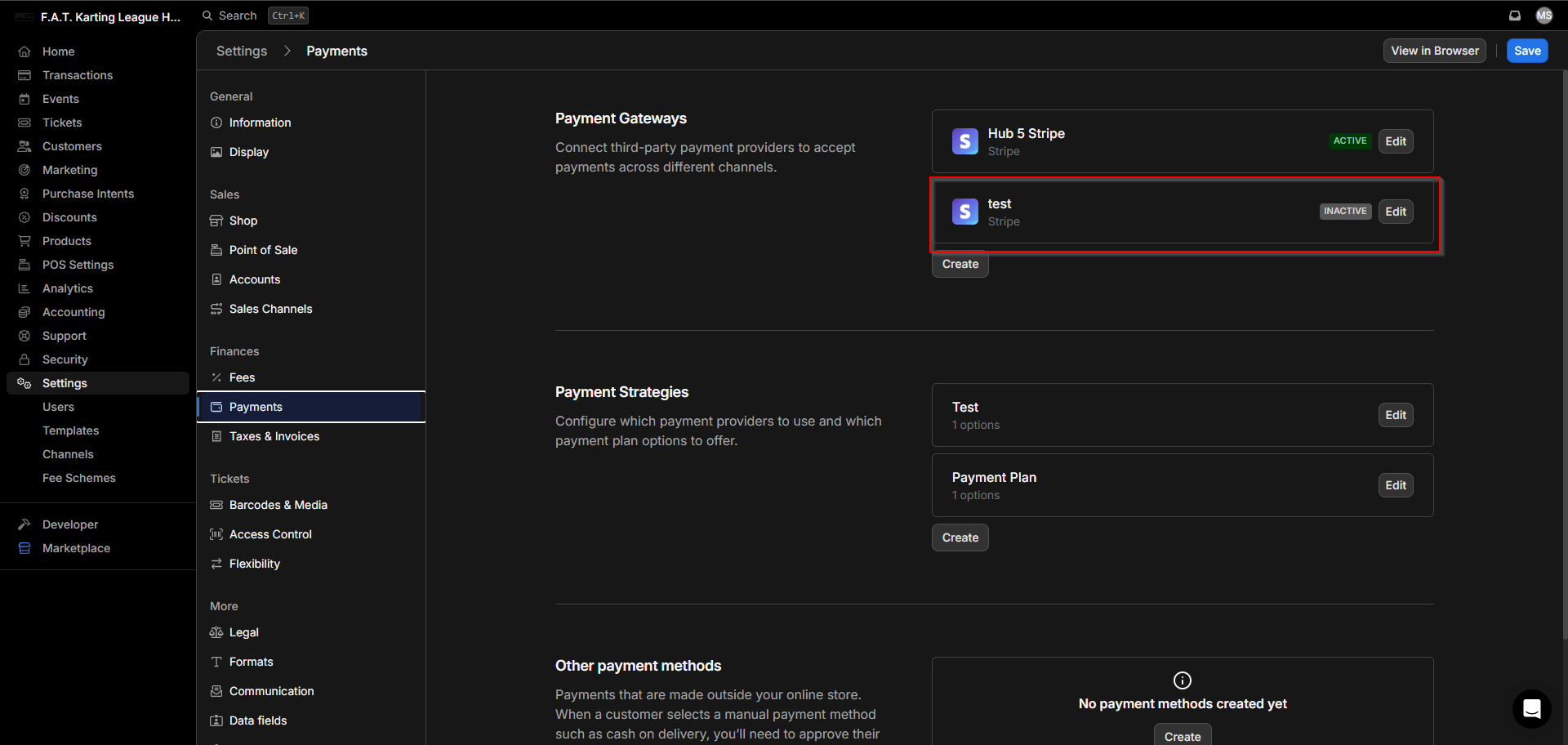Create another payment method
1568x745 pixels.
[x=1183, y=736]
